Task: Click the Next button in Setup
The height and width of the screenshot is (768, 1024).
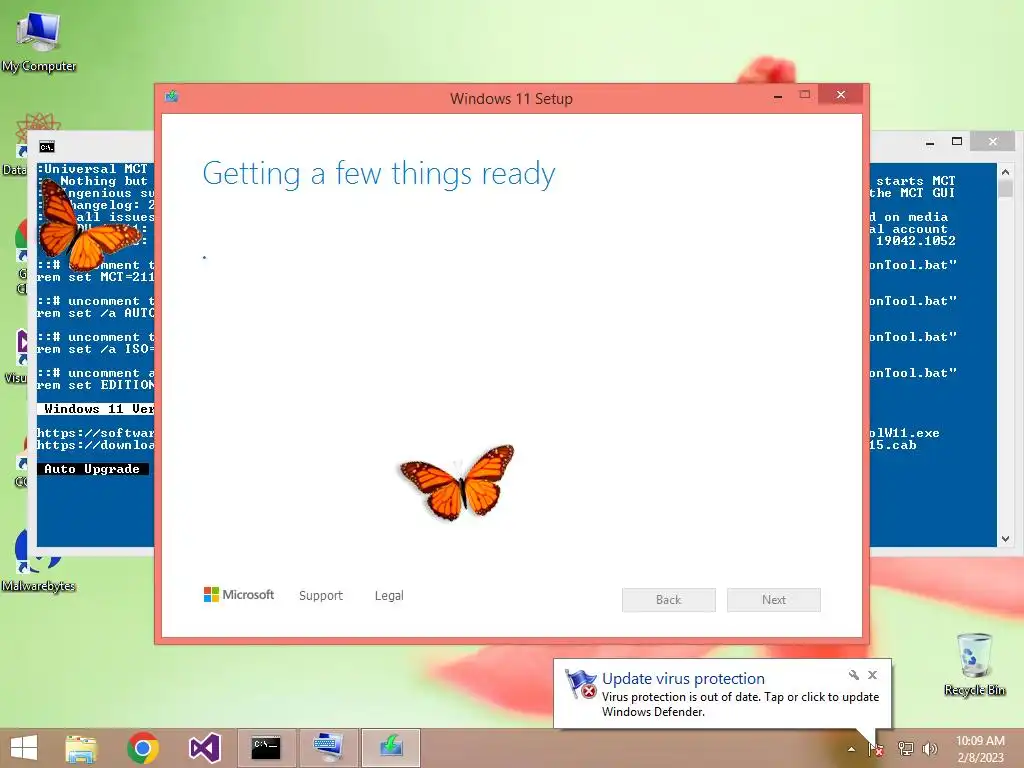Action: (x=774, y=600)
